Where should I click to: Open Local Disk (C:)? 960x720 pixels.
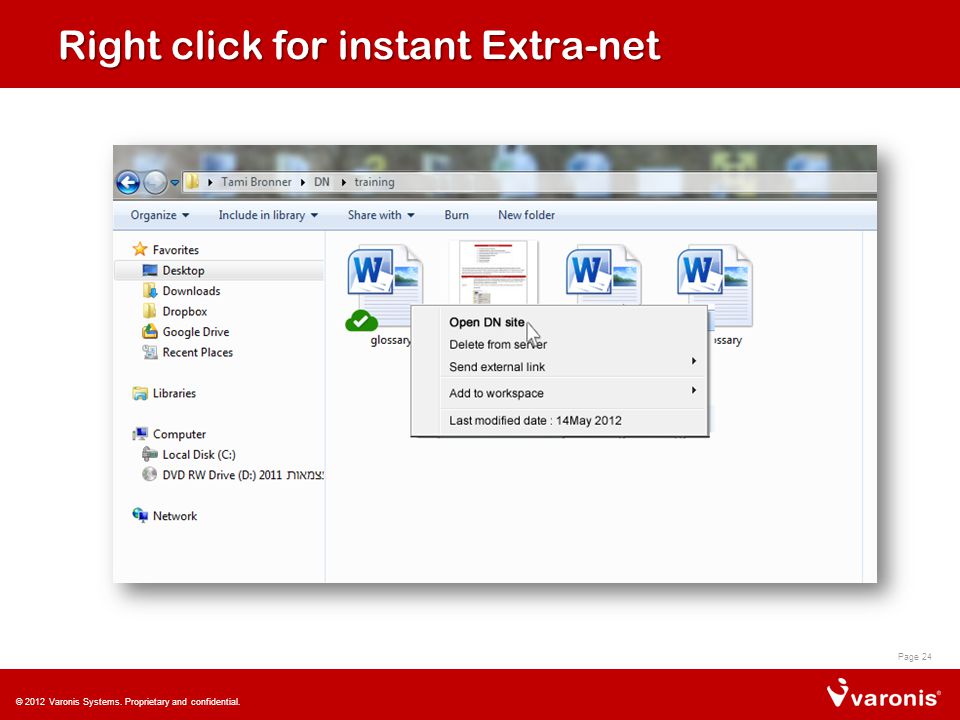coord(199,455)
